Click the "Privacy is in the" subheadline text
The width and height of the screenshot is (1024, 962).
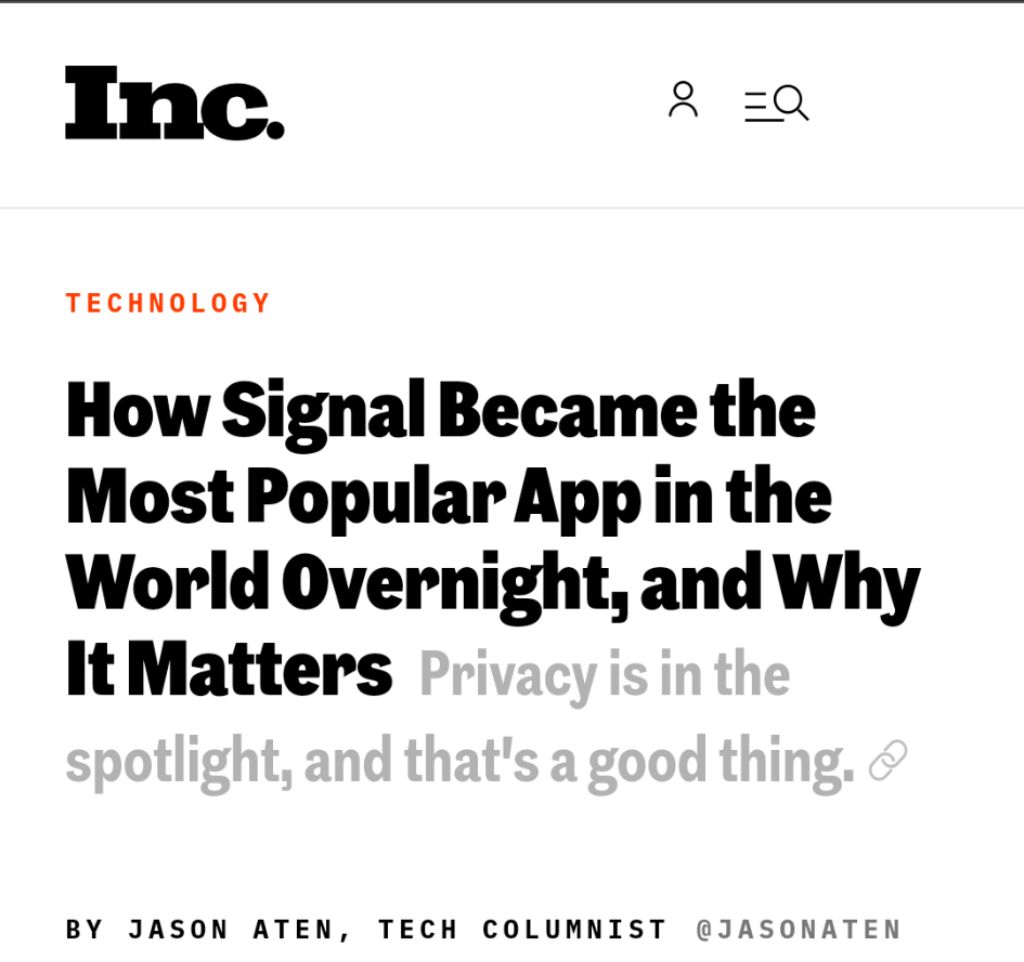tap(605, 674)
